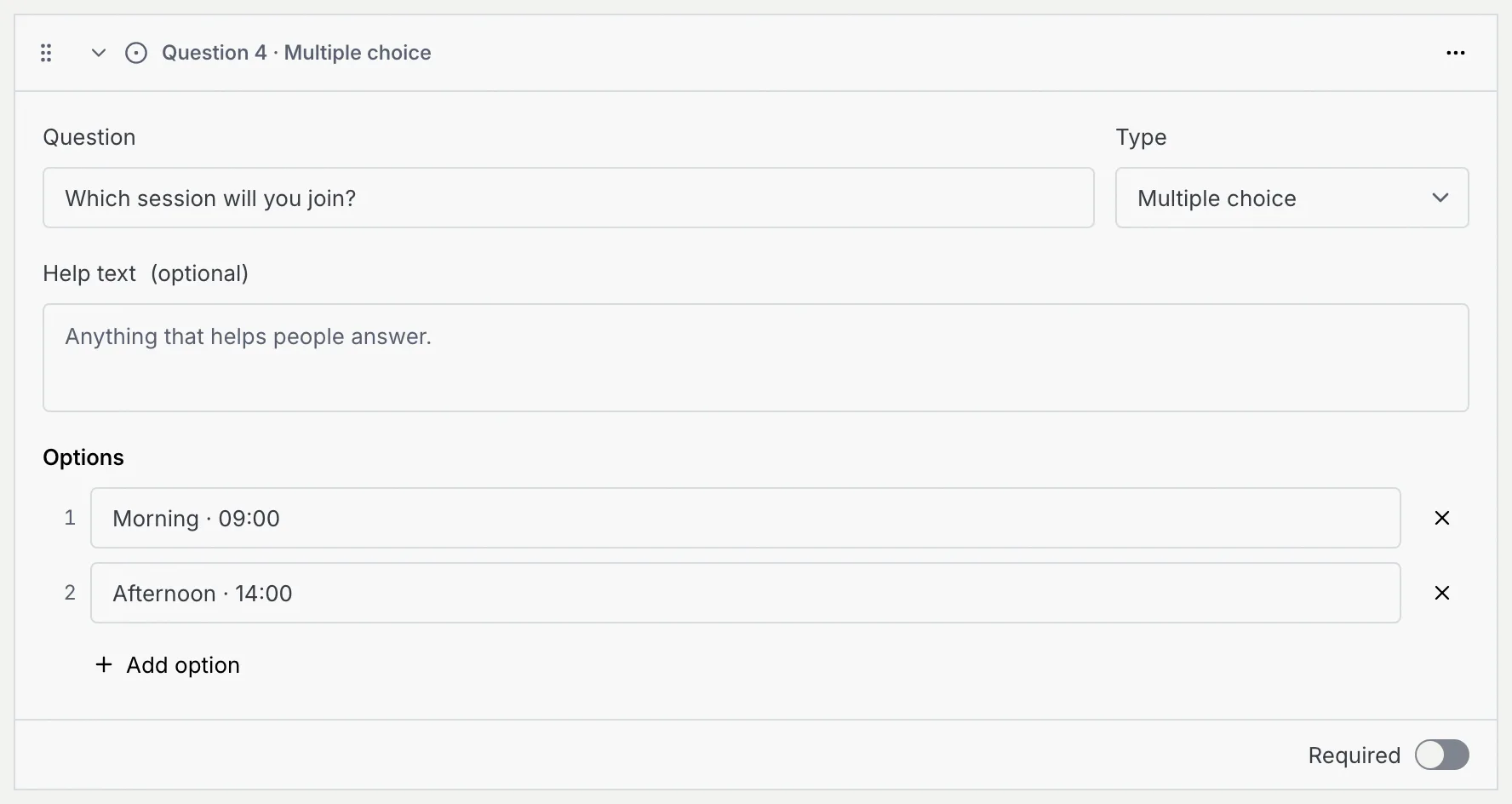Screen dimensions: 1512x804
Task: Click the Add option text button
Action: [183, 665]
